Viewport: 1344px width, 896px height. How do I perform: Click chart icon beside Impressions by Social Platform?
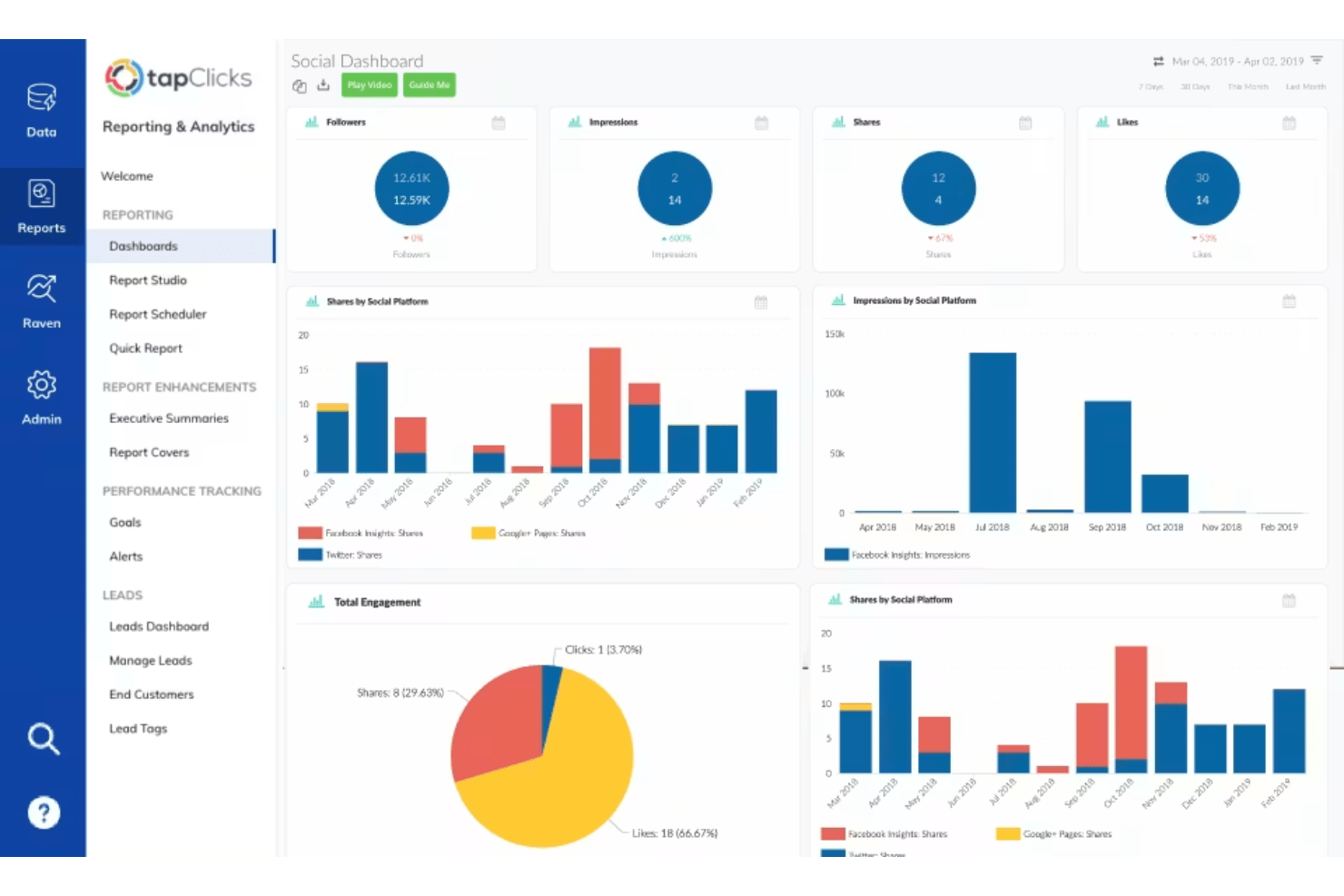[x=838, y=300]
